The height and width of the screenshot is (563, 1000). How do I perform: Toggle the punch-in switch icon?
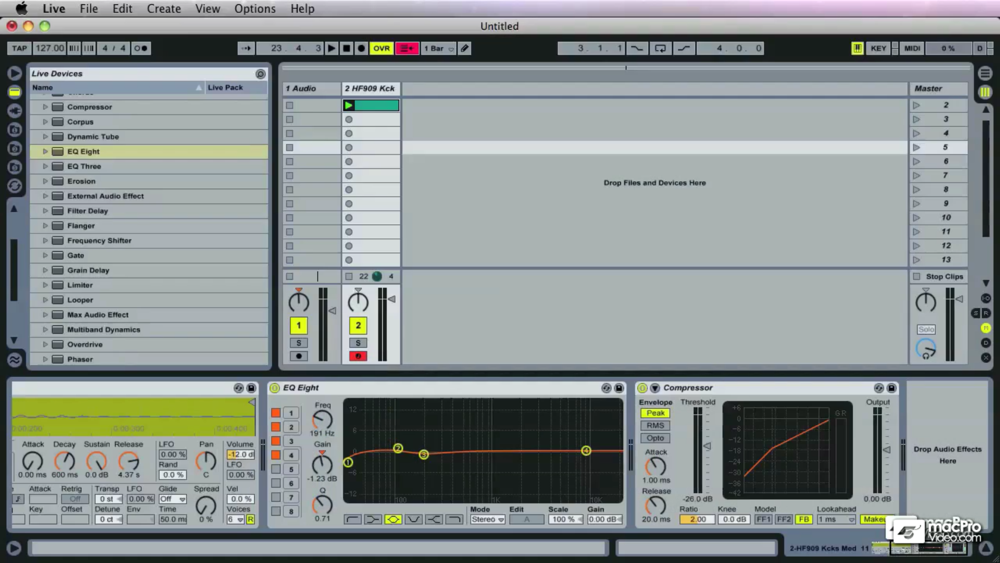point(636,48)
